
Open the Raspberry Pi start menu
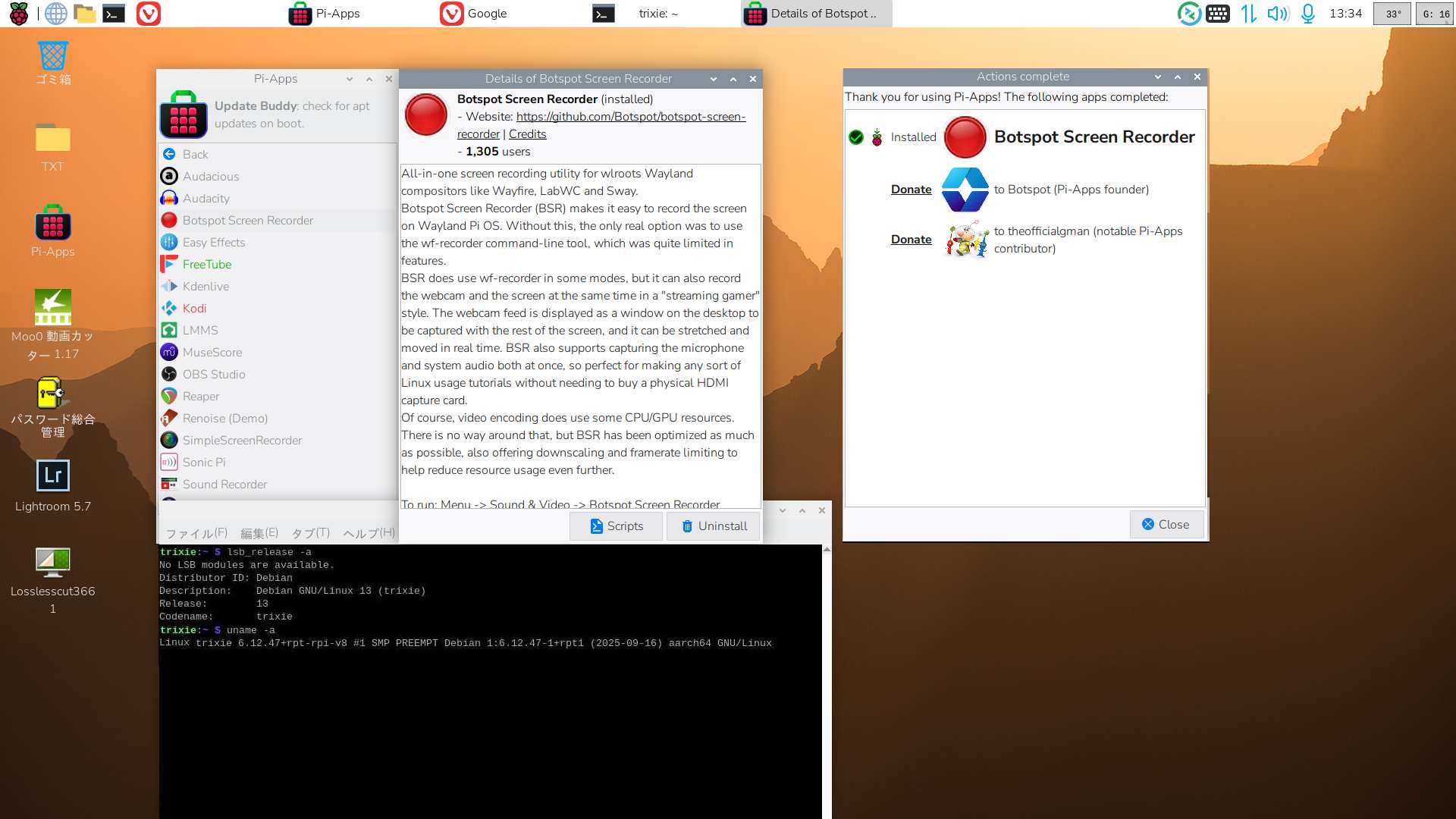point(18,14)
